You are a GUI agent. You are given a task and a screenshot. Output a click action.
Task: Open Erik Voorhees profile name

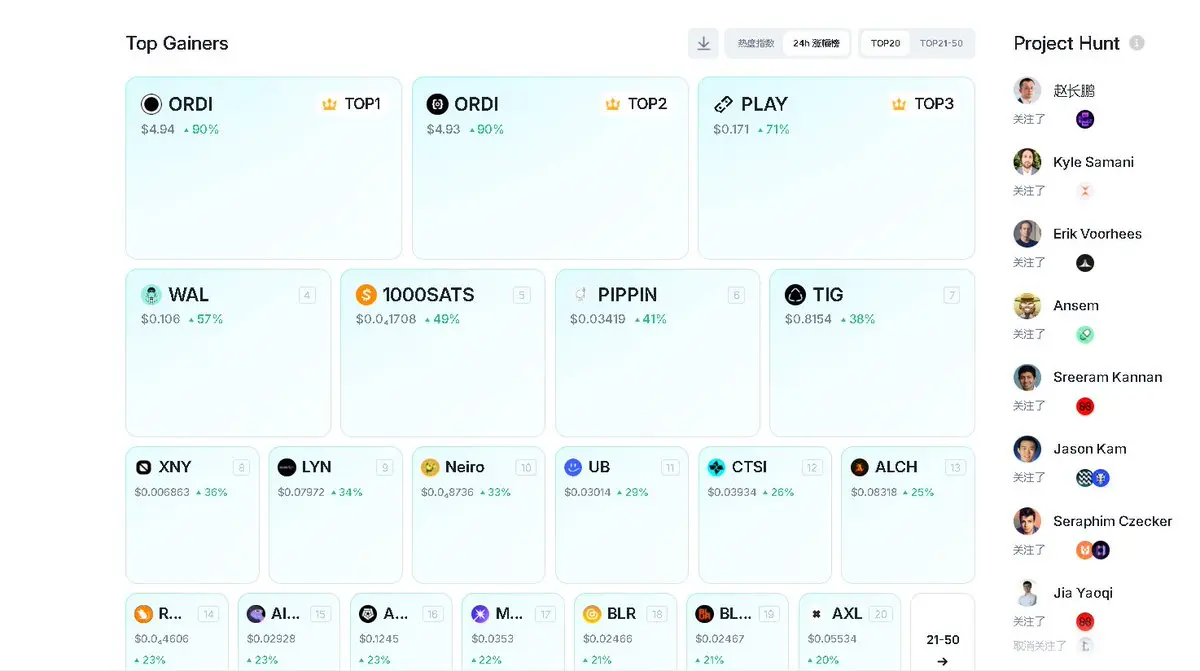(x=1097, y=234)
